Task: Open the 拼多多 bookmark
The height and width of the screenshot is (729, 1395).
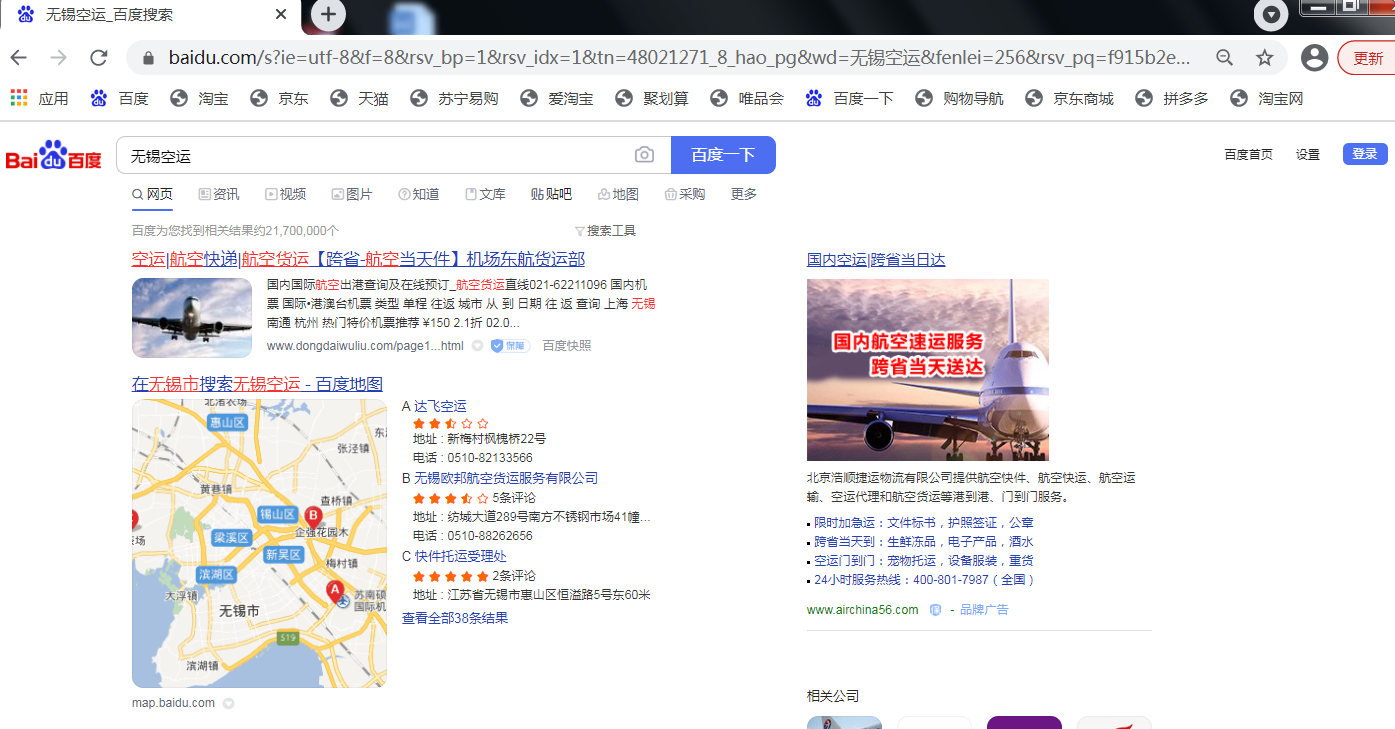Action: (1172, 98)
